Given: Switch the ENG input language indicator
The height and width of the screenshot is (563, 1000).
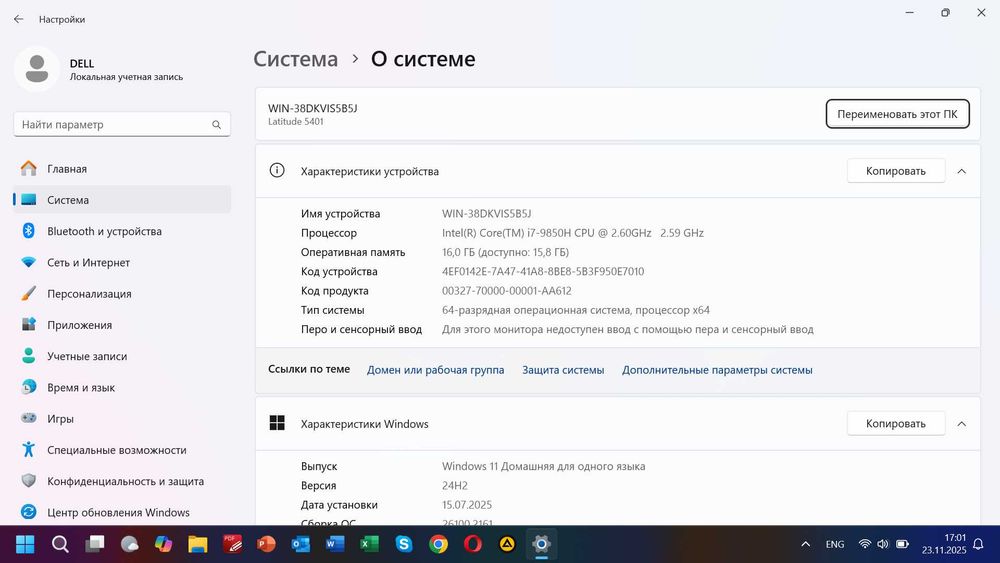Looking at the screenshot, I should coord(835,544).
